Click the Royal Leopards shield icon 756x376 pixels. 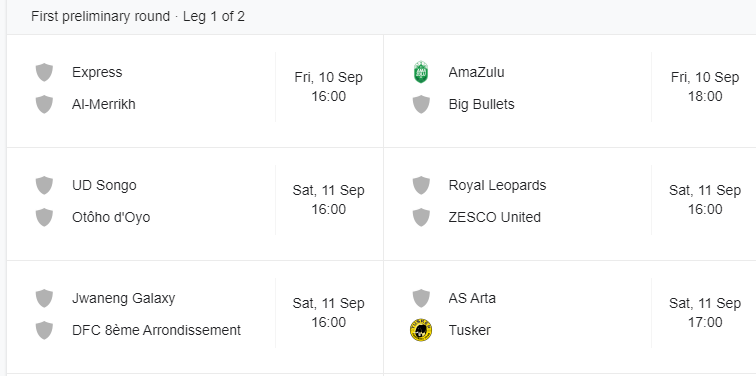pyautogui.click(x=421, y=185)
